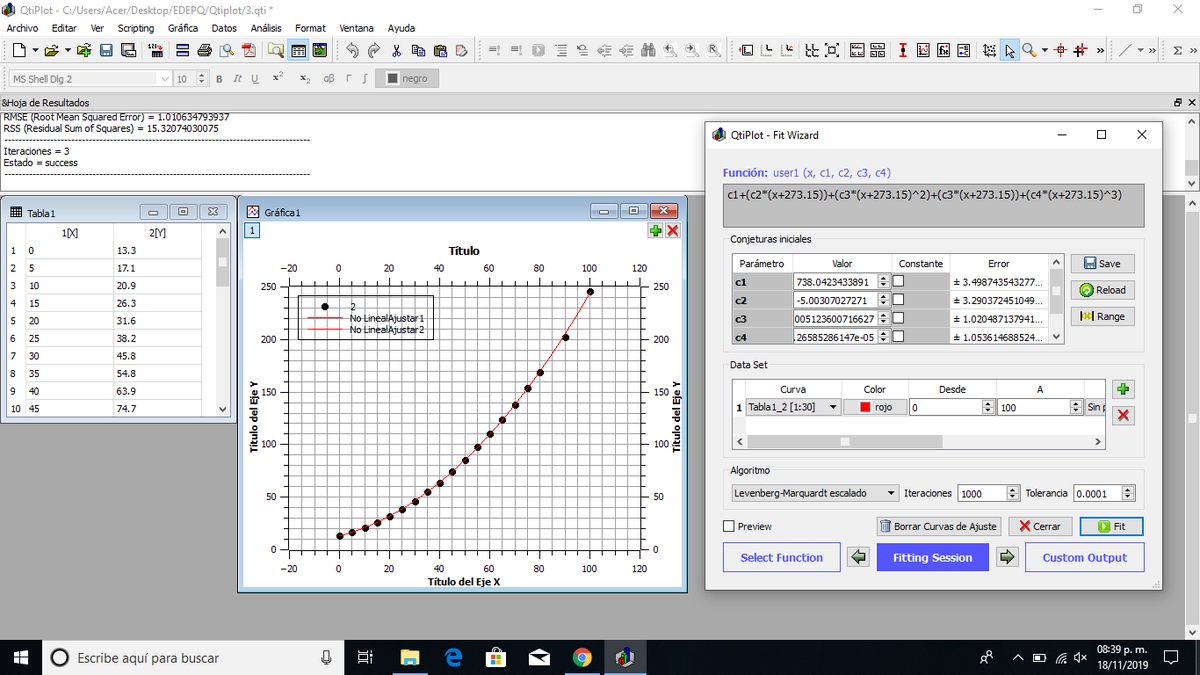The height and width of the screenshot is (675, 1200).
Task: Open the Ventana menu
Action: point(357,28)
